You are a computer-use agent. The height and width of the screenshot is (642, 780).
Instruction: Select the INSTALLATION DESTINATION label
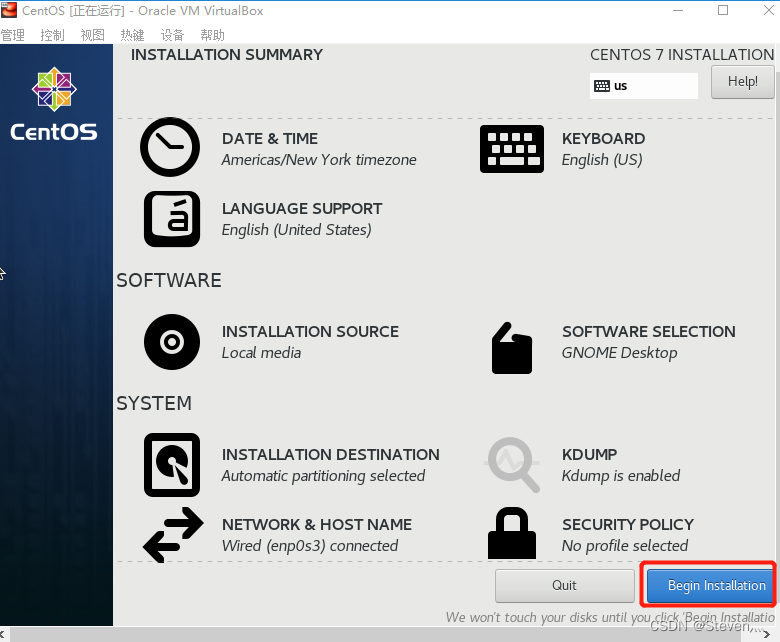pyautogui.click(x=330, y=455)
